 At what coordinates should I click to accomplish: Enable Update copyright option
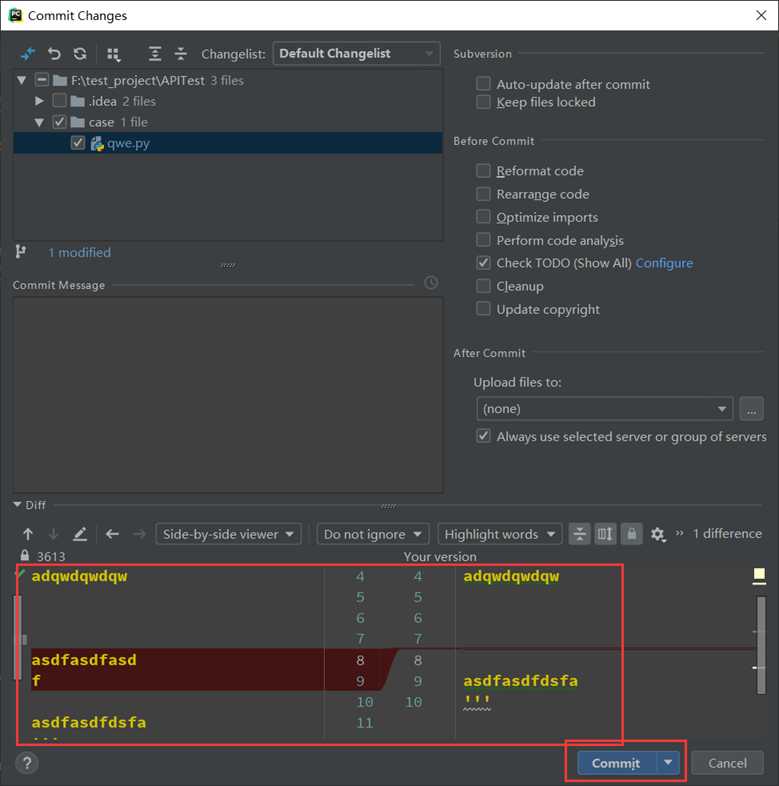(x=483, y=309)
